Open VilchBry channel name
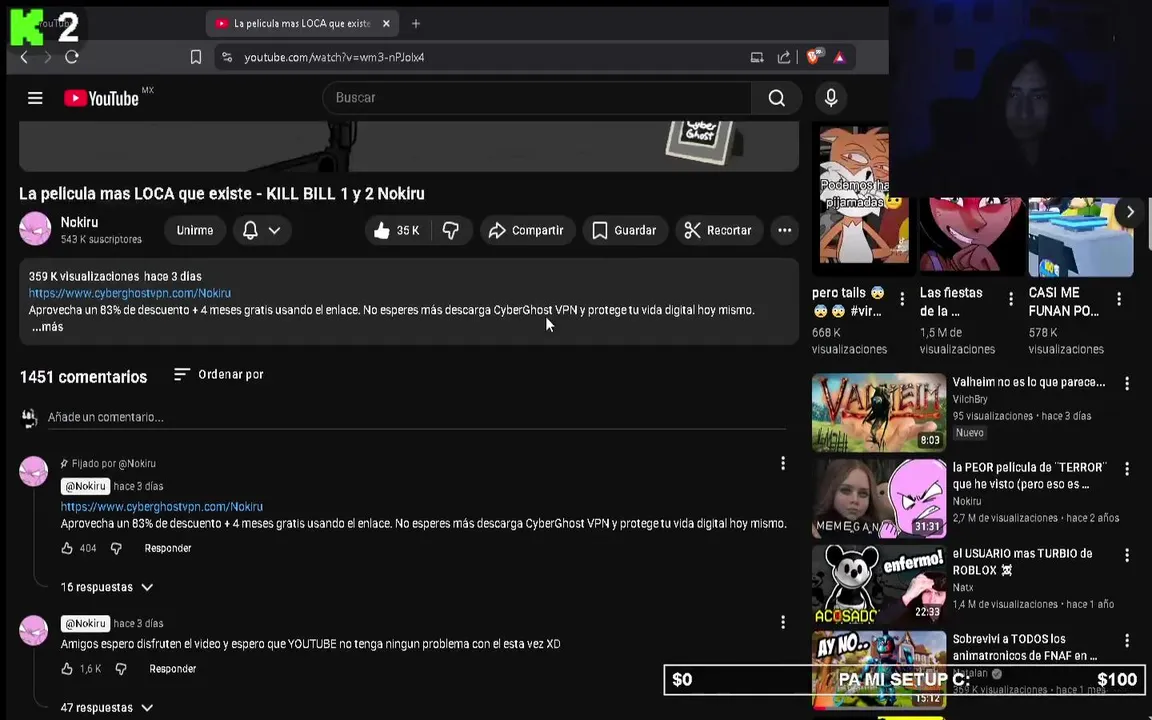The width and height of the screenshot is (1152, 720). click(970, 399)
